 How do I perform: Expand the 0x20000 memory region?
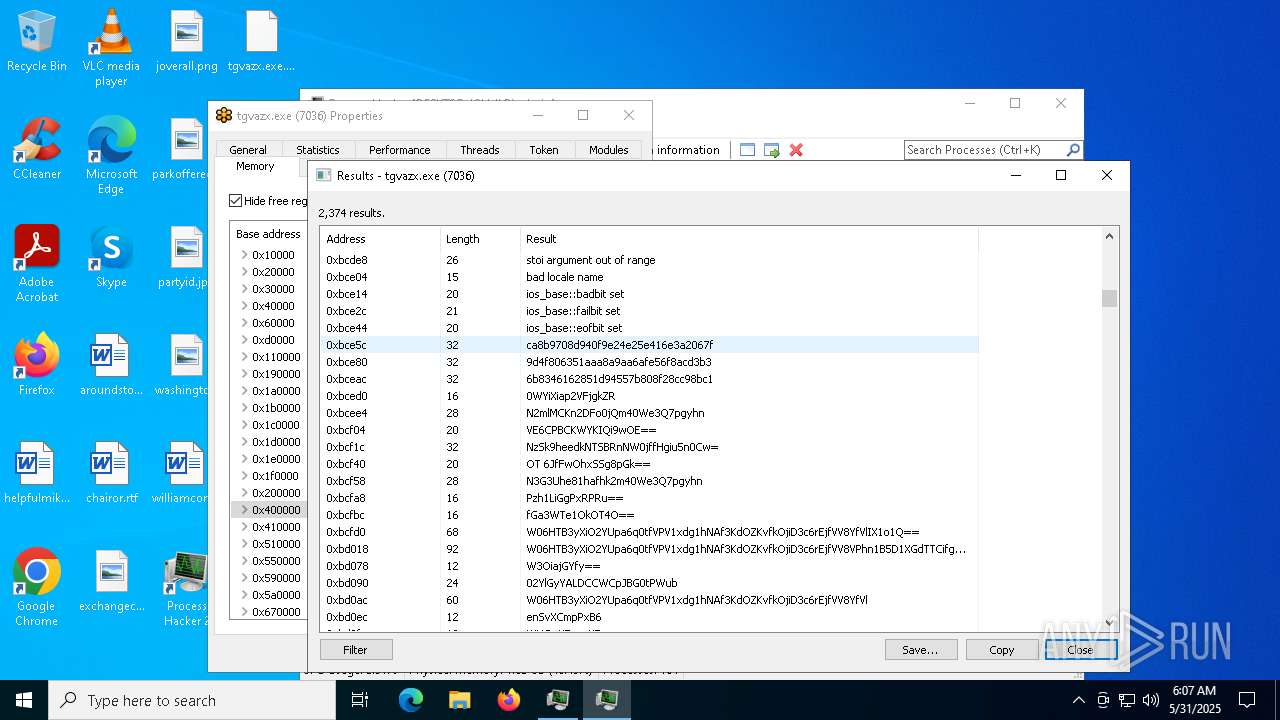[244, 272]
